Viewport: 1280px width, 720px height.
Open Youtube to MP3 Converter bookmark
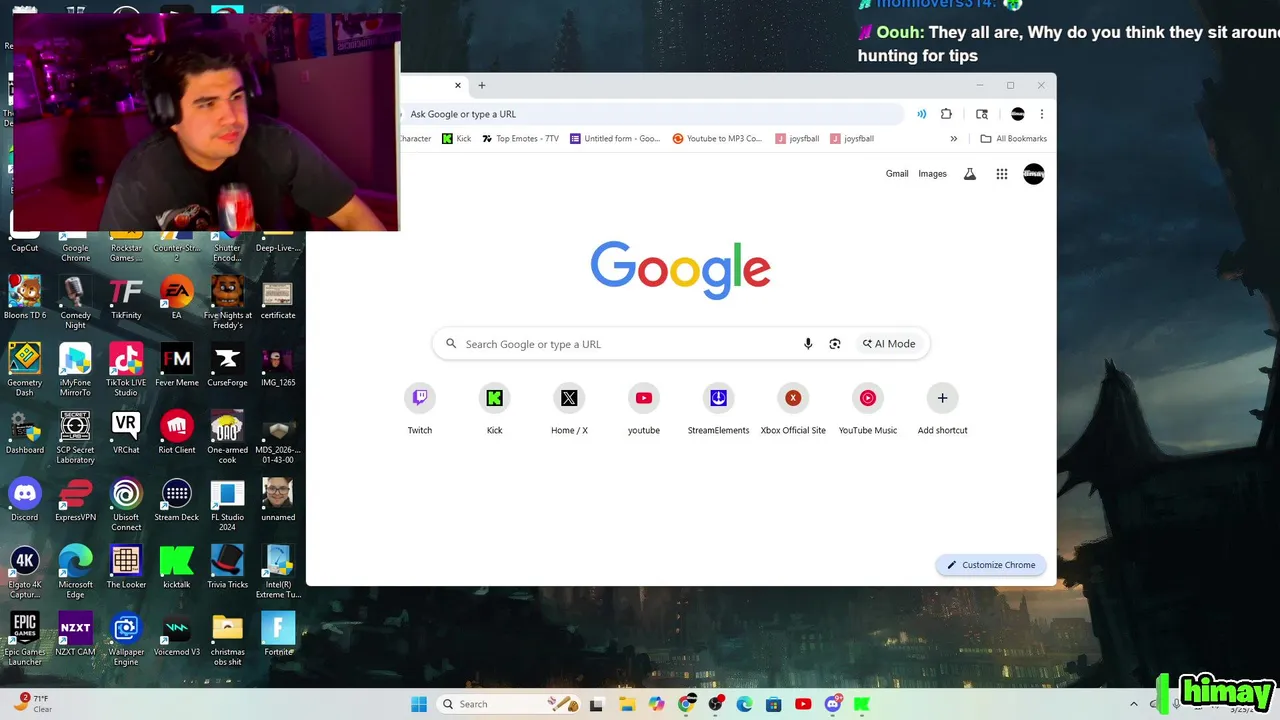coord(717,139)
